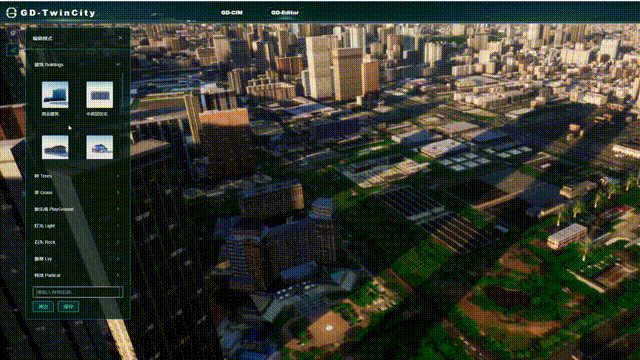Click the name input field above the buttons
The image size is (640, 360).
click(78, 292)
